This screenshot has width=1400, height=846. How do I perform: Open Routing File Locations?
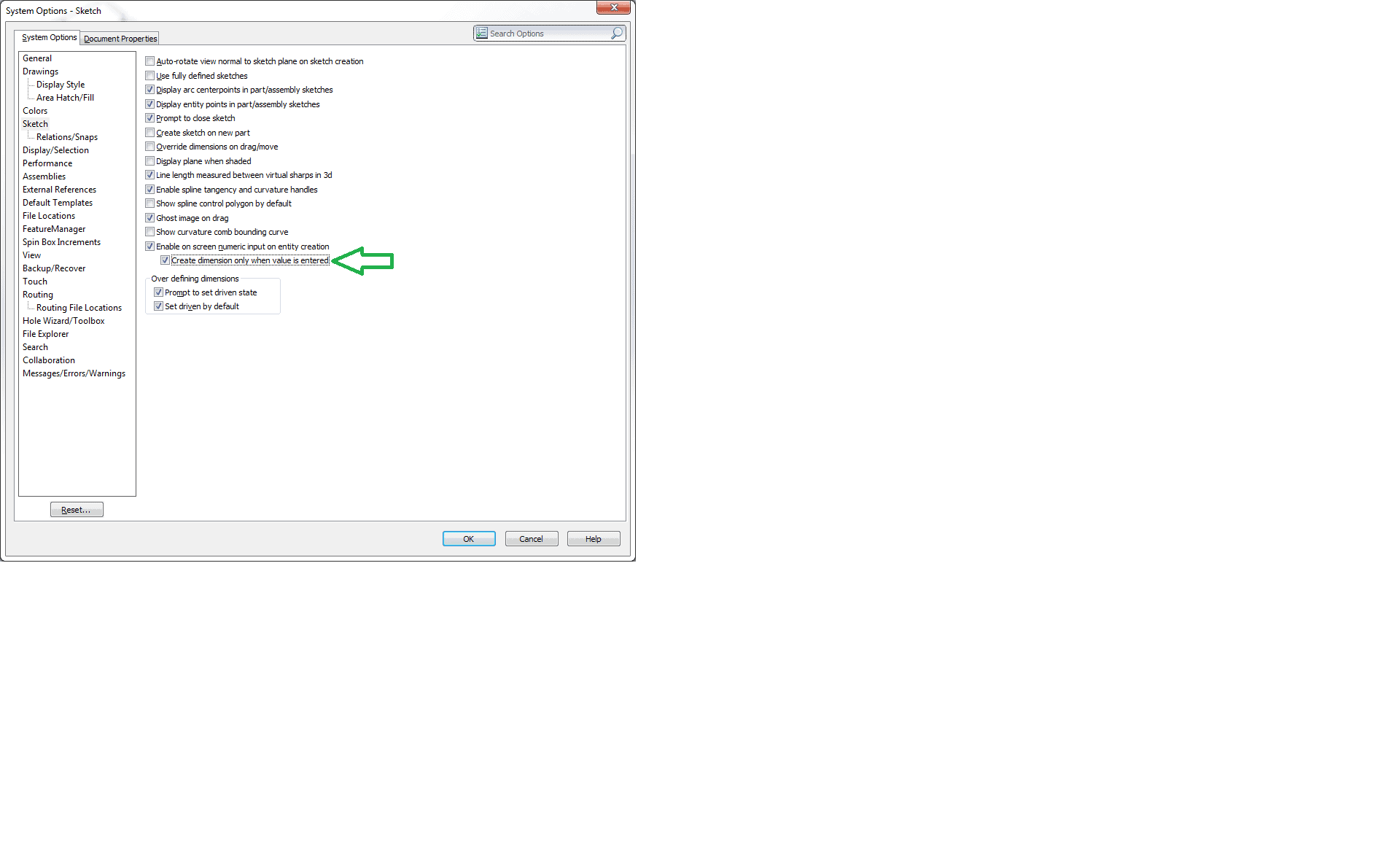pyautogui.click(x=79, y=308)
